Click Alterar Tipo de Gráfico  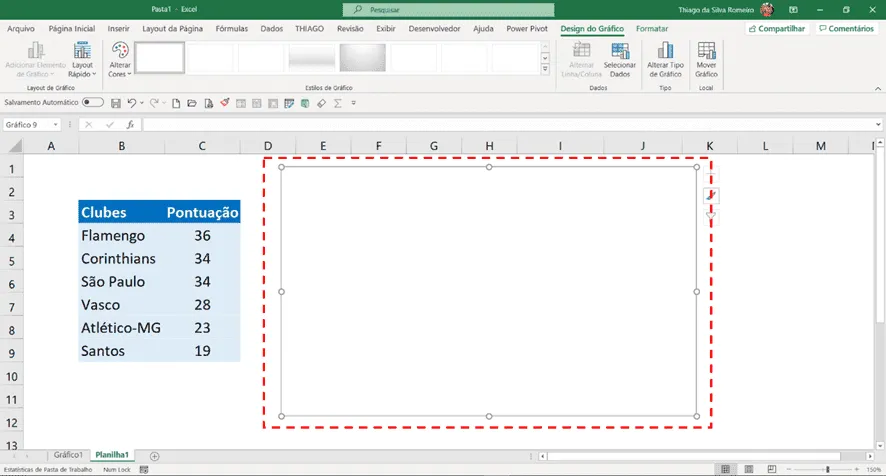pos(665,59)
